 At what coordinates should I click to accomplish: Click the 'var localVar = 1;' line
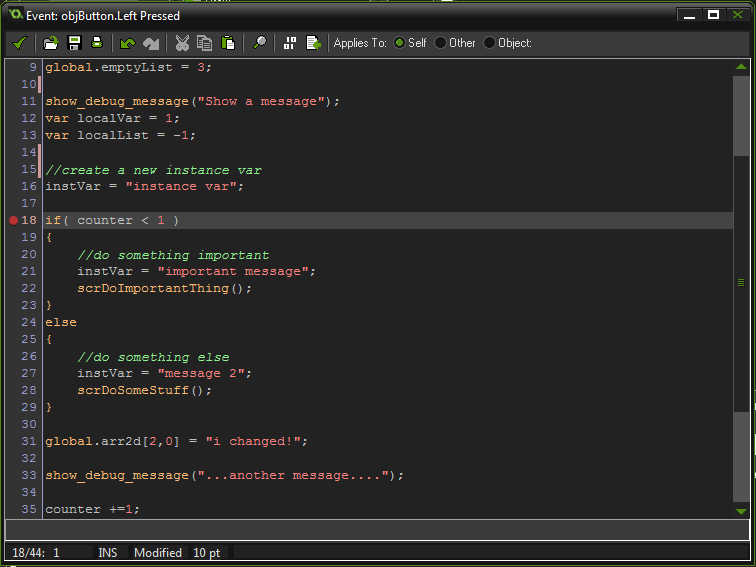point(112,118)
